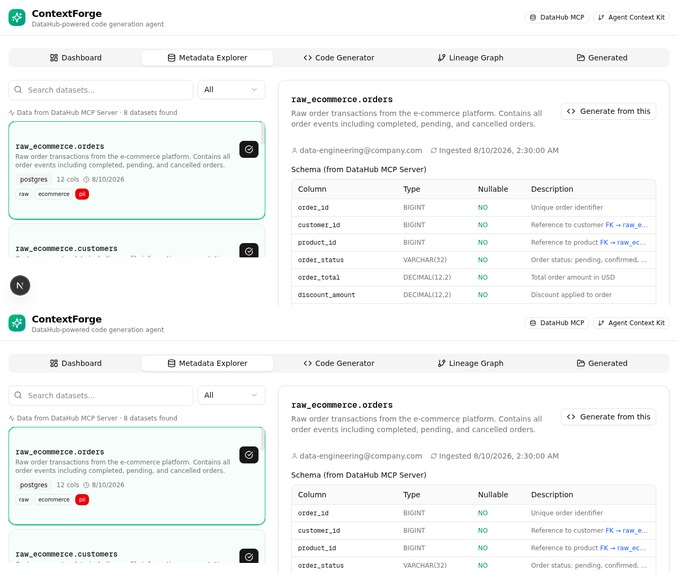Click the order_id cell in the upper schema table
The image size is (678, 573).
tap(313, 208)
